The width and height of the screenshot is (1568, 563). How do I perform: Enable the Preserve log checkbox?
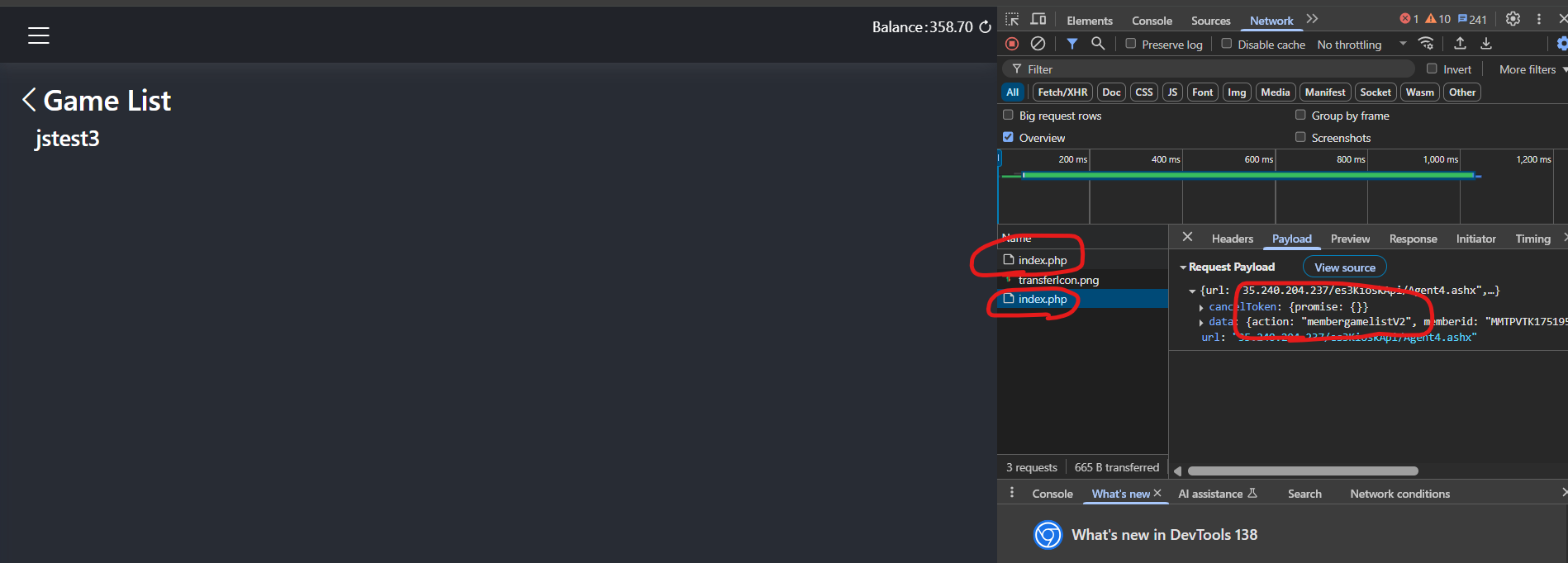(1131, 44)
